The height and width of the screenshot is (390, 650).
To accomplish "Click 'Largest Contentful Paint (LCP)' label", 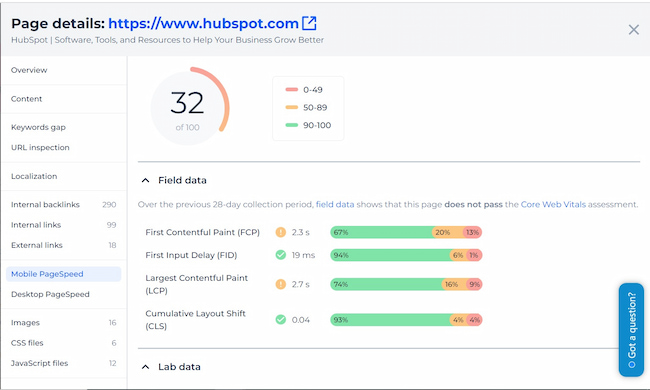I will point(196,284).
